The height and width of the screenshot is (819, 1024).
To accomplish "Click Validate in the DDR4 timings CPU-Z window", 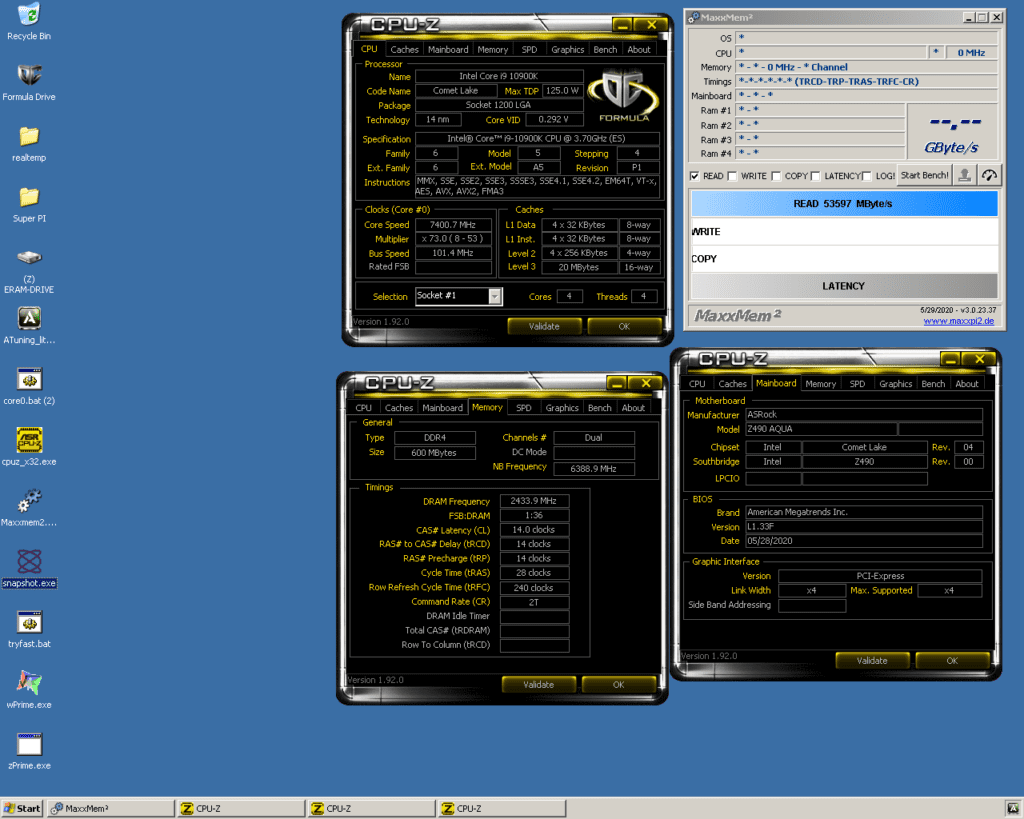I will point(538,684).
